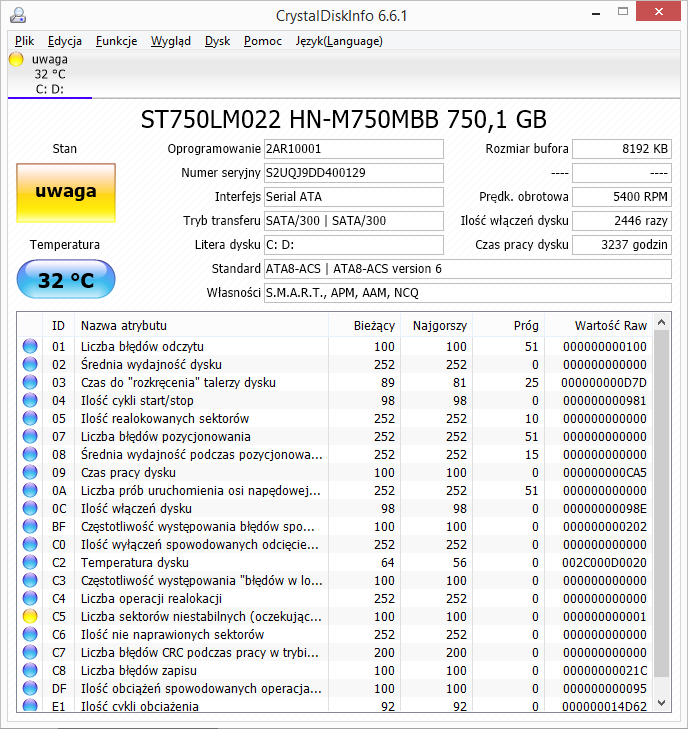Click the blue status icon for attribute C0

[30, 544]
